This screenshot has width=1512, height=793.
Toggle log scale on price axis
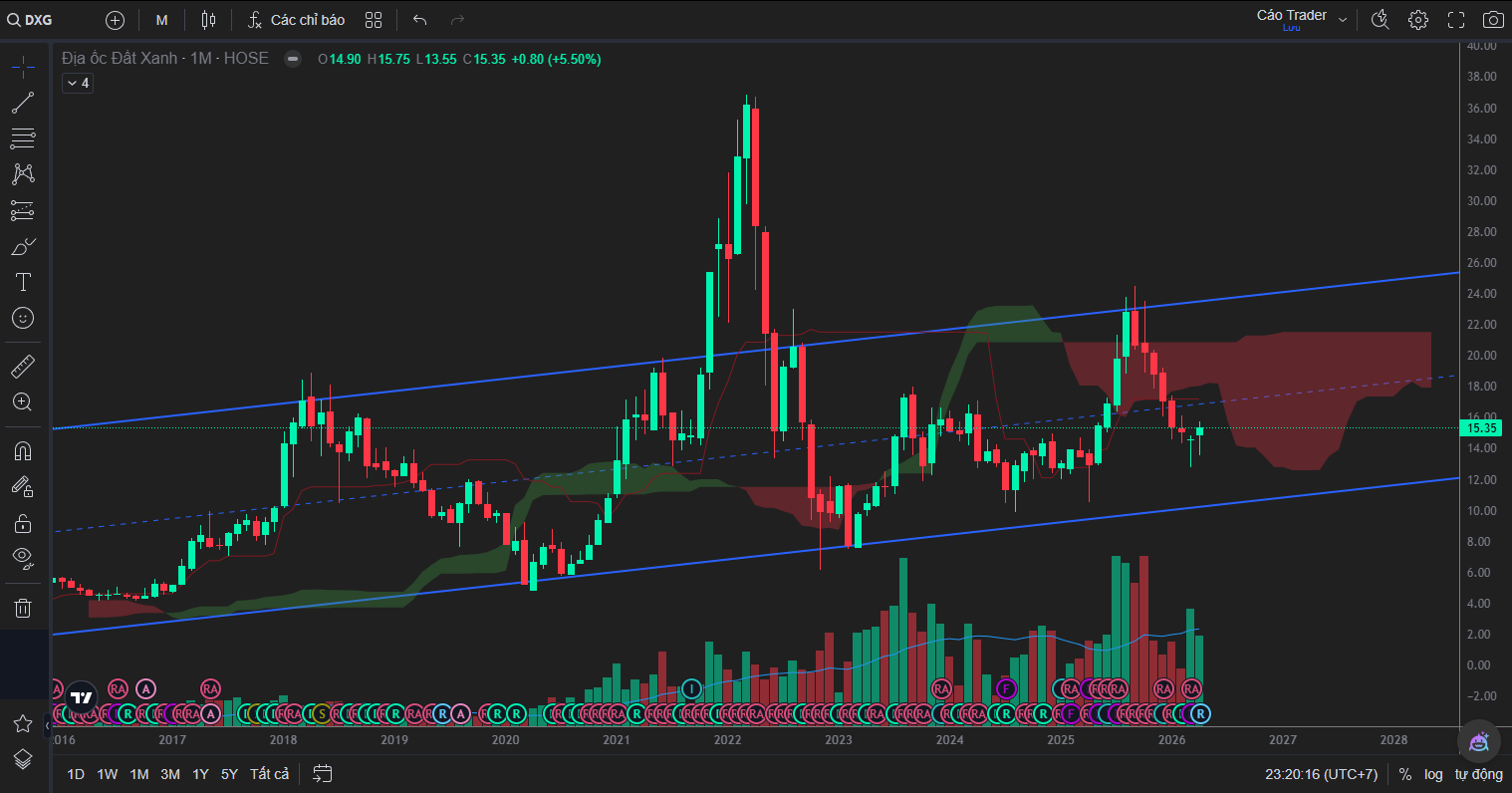click(x=1433, y=774)
